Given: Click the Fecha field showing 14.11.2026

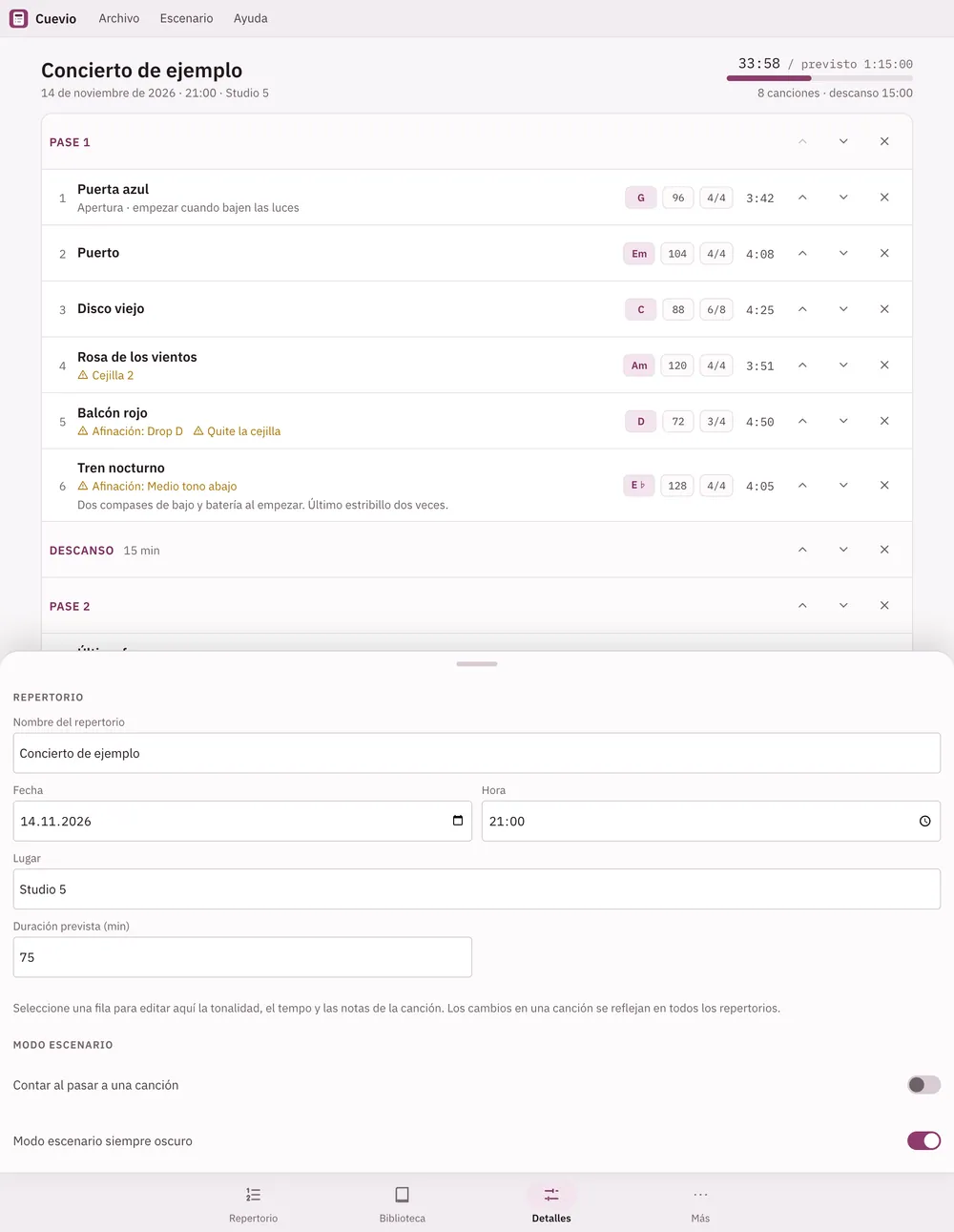Looking at the screenshot, I should (242, 821).
